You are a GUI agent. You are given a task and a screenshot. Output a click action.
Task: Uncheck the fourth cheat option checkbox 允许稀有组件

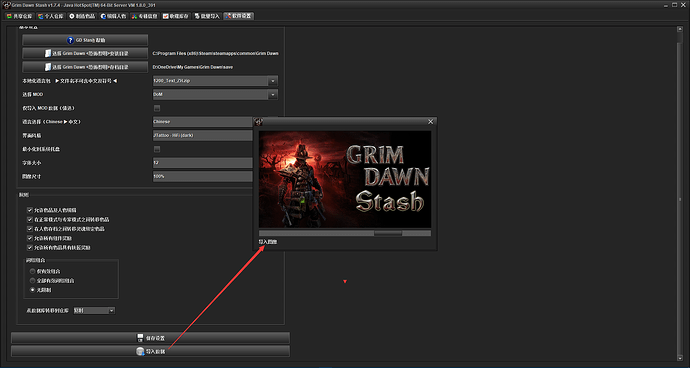[x=30, y=238]
